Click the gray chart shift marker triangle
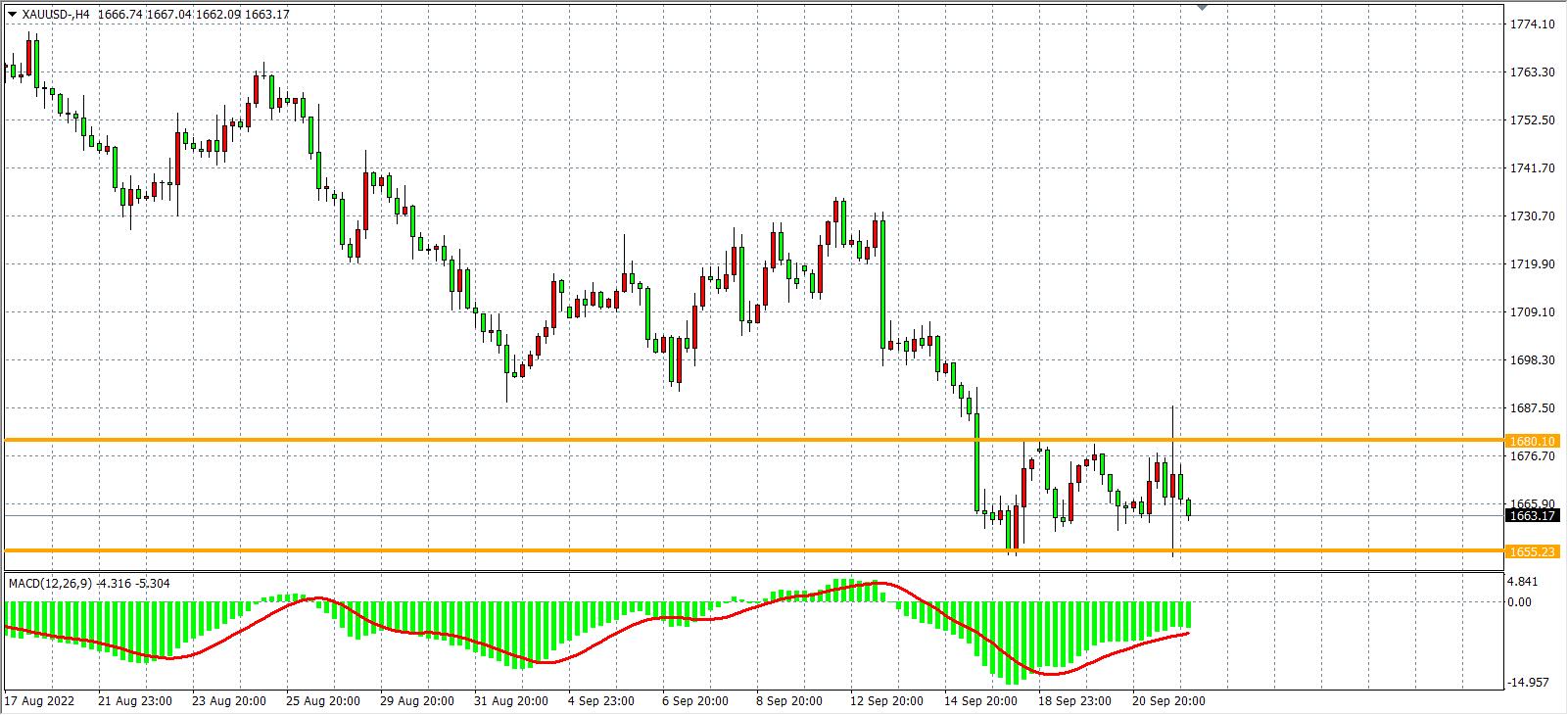The height and width of the screenshot is (715, 1568). [x=1203, y=8]
